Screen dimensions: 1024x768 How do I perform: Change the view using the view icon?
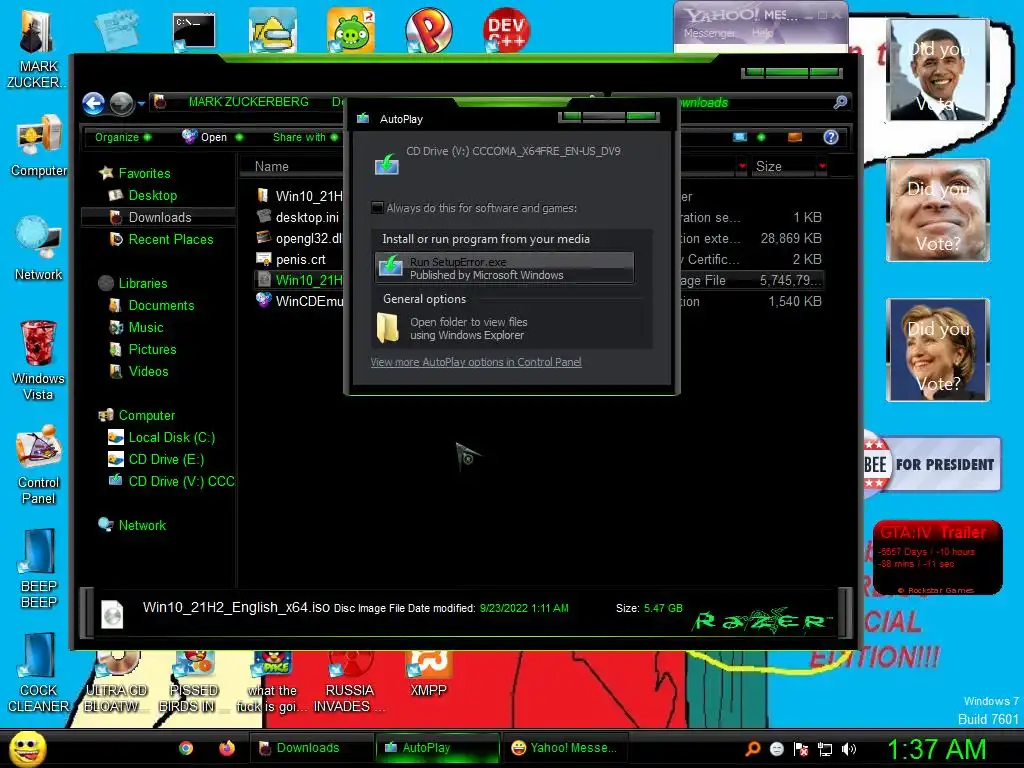tap(740, 137)
